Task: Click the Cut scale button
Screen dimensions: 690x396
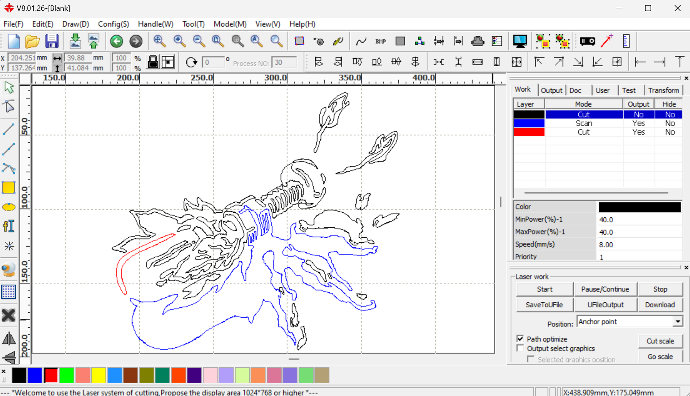Action: coord(660,341)
